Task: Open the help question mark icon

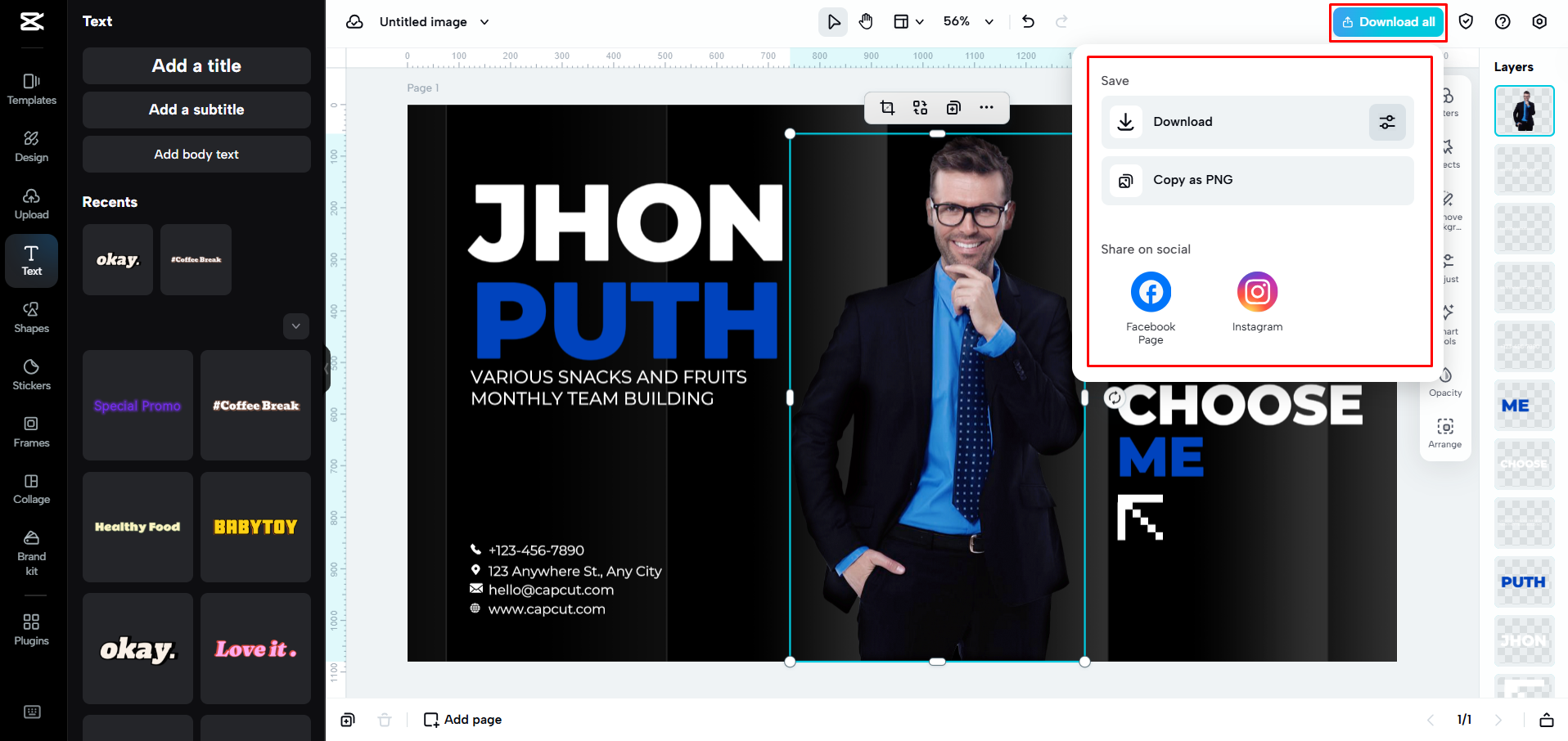Action: [x=1503, y=22]
